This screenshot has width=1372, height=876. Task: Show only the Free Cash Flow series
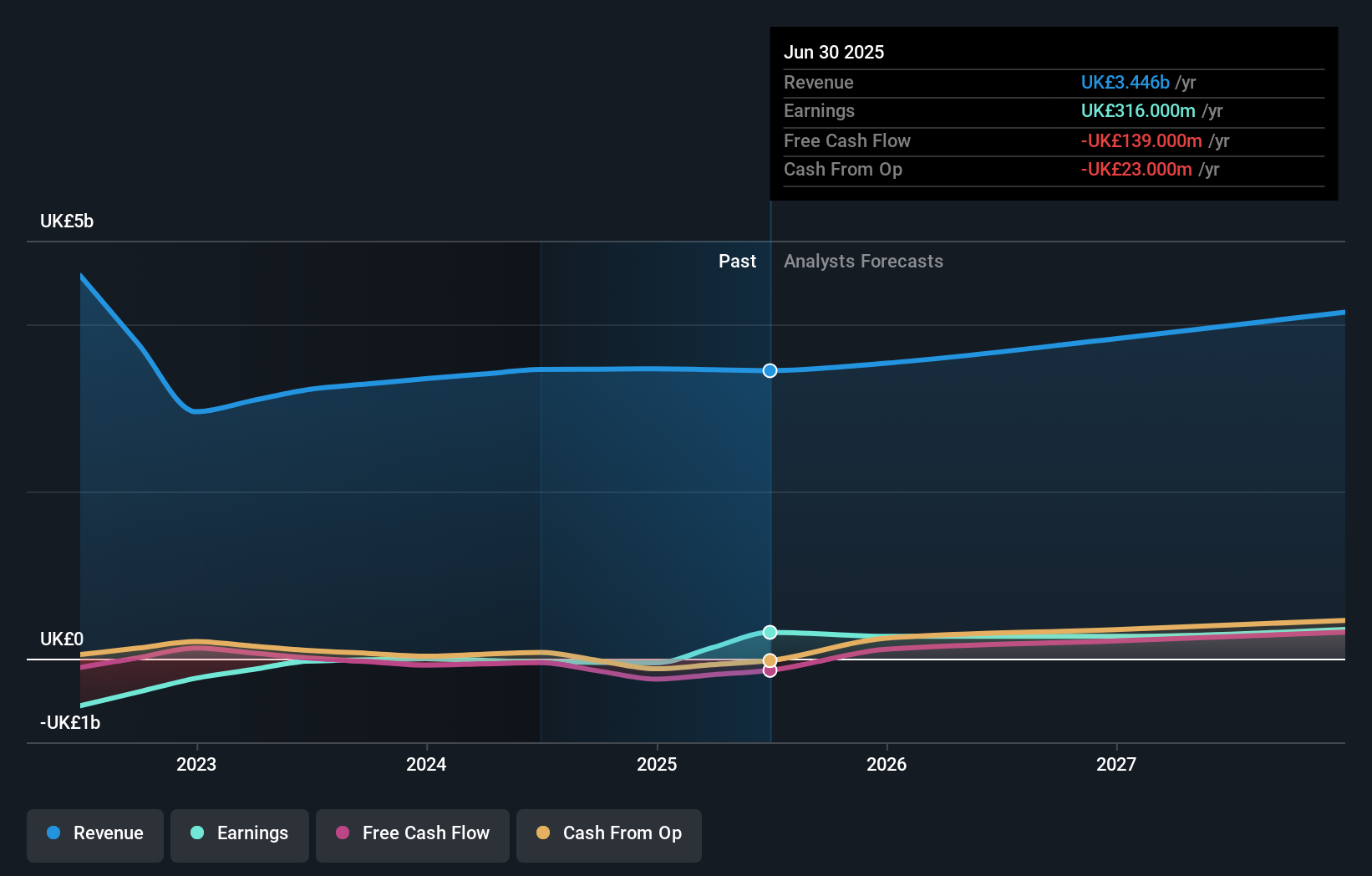click(412, 833)
